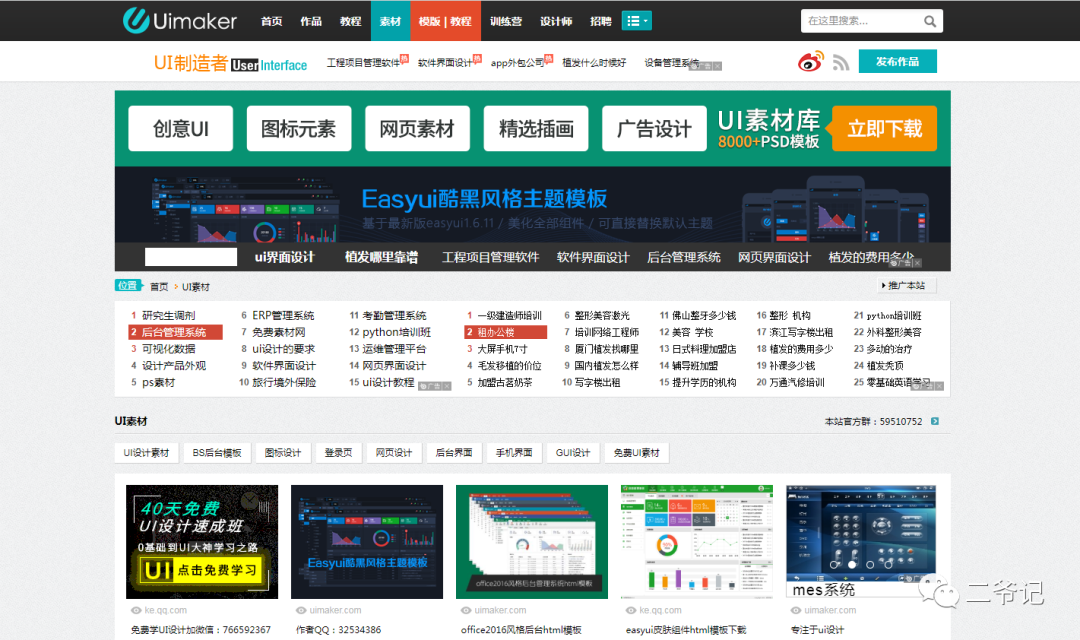Open the 广告设计 category button
The width and height of the screenshot is (1080, 640).
click(654, 129)
